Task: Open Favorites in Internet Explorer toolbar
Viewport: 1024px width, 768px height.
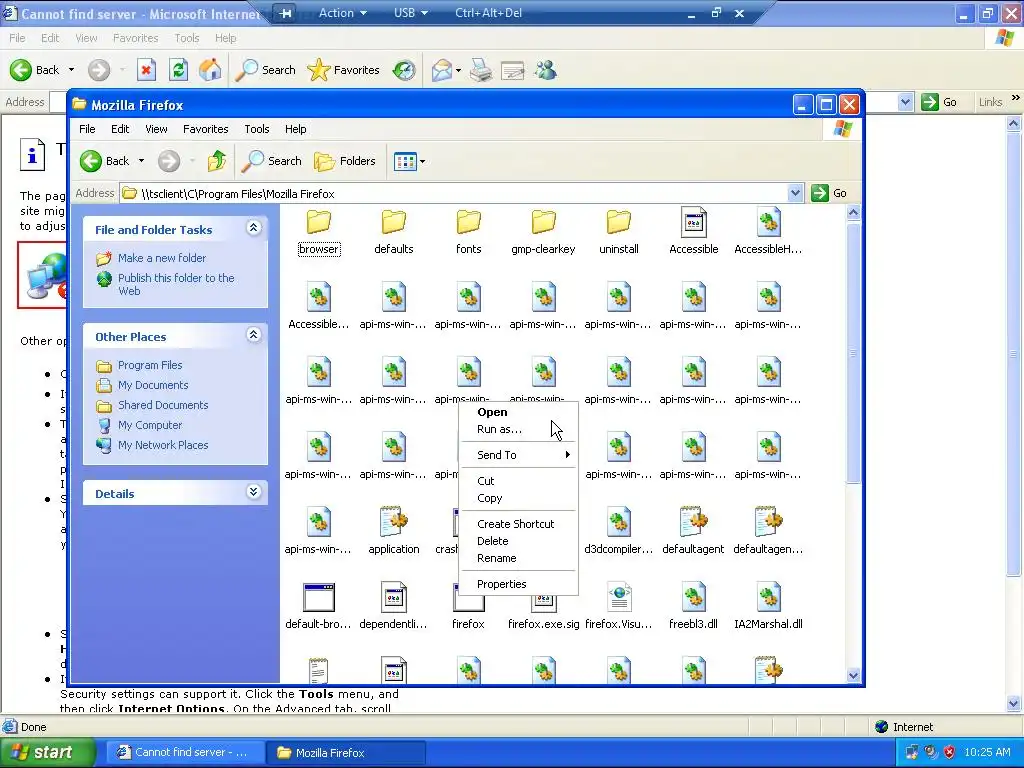Action: pyautogui.click(x=344, y=70)
